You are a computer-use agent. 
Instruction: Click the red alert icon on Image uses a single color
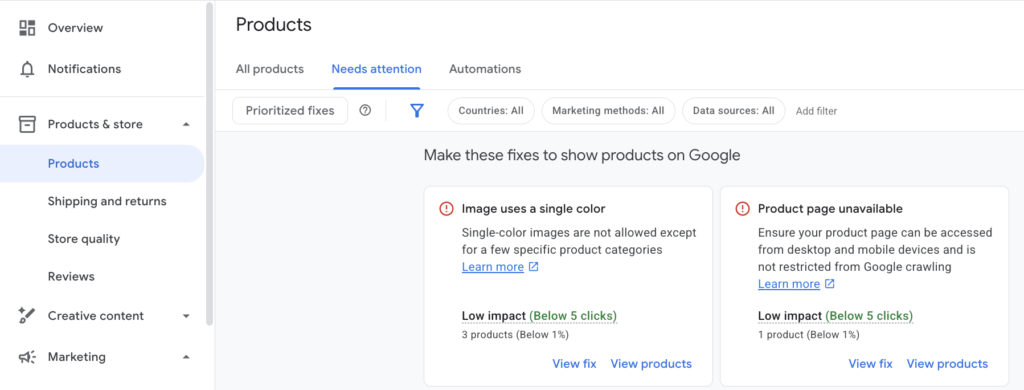(446, 209)
